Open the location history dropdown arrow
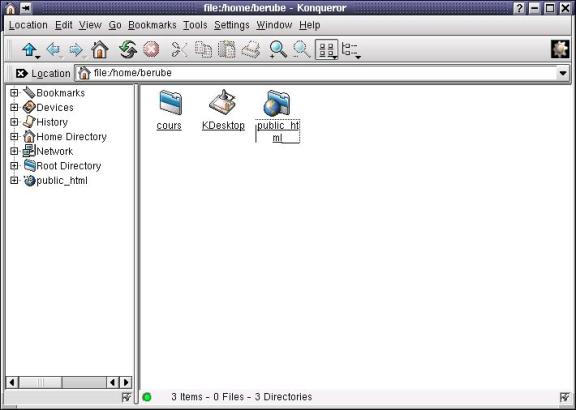The width and height of the screenshot is (576, 410). coord(563,73)
